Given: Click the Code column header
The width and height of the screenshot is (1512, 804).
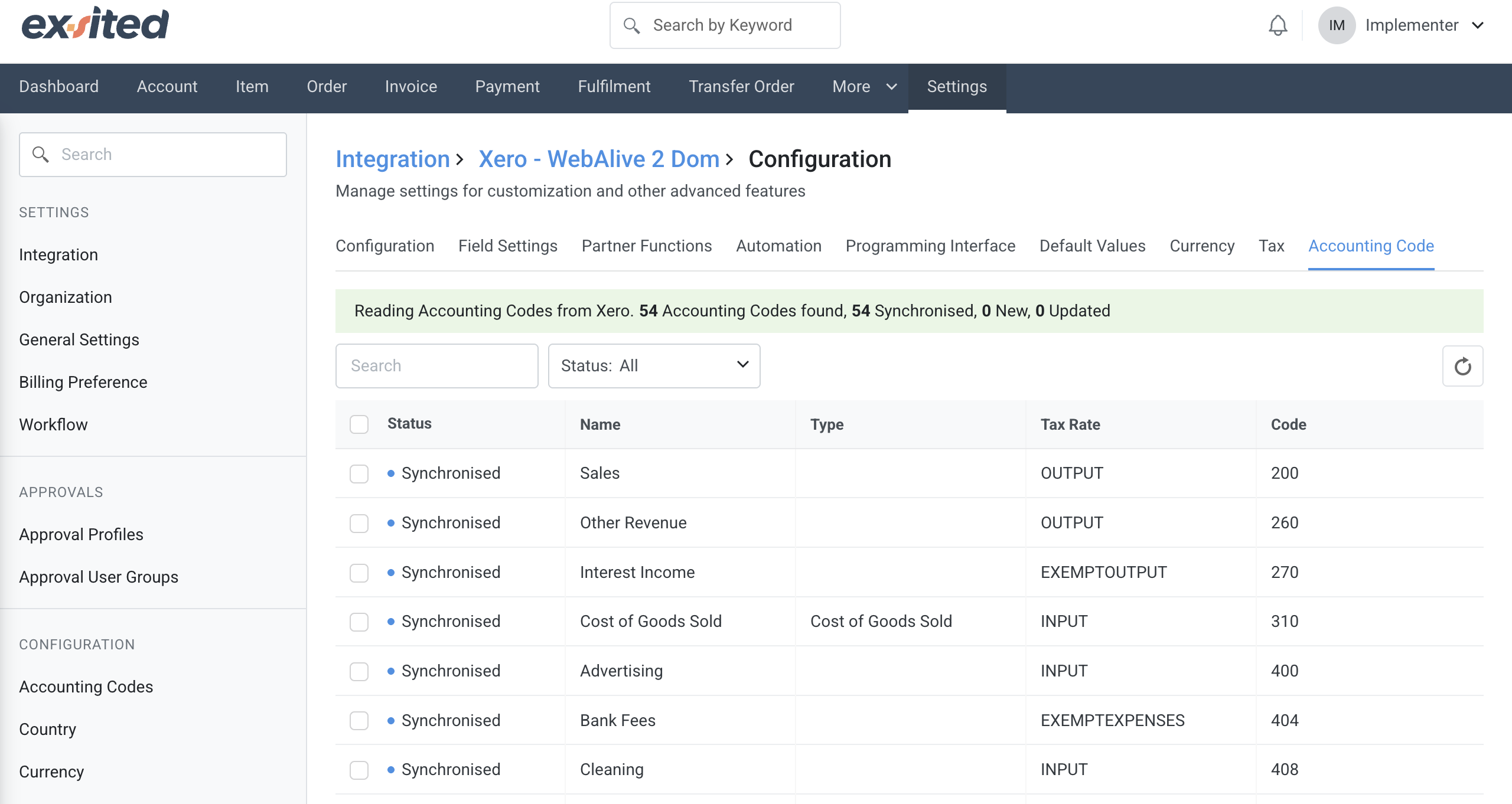Looking at the screenshot, I should (1288, 424).
